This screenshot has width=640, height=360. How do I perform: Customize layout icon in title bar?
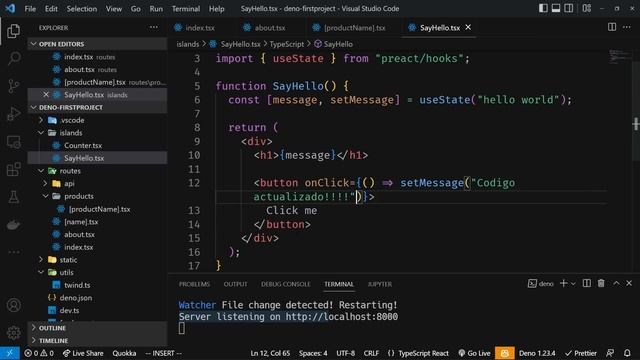point(587,8)
